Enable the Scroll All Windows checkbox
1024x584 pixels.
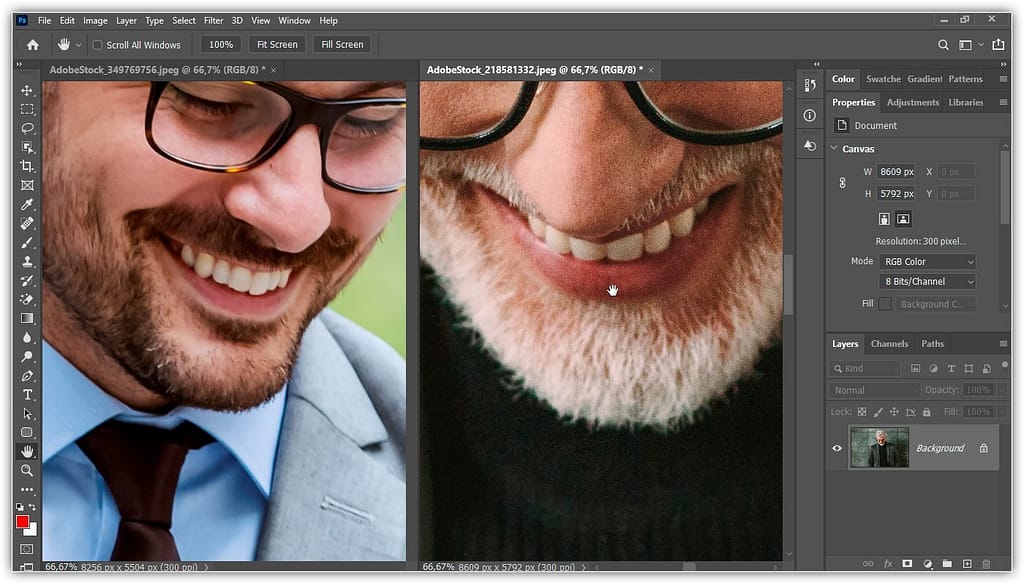tap(98, 45)
